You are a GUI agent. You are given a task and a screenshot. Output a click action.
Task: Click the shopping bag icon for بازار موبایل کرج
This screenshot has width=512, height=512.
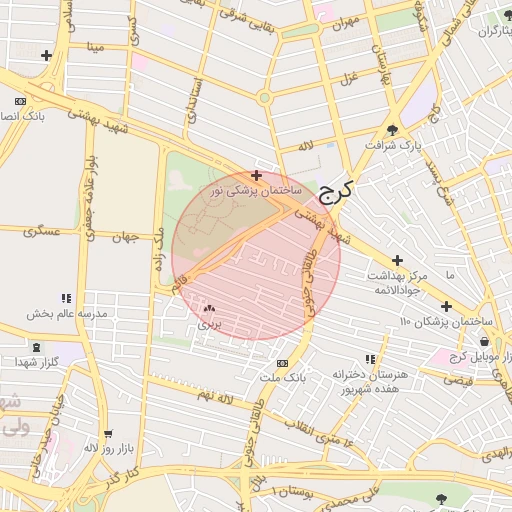[x=484, y=341]
